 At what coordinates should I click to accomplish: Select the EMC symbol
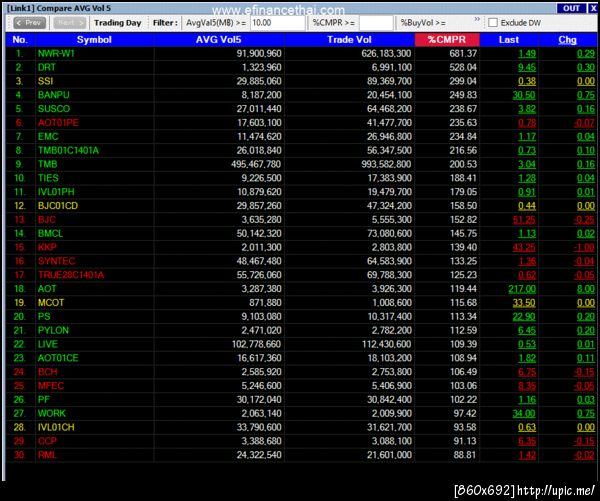[x=48, y=137]
